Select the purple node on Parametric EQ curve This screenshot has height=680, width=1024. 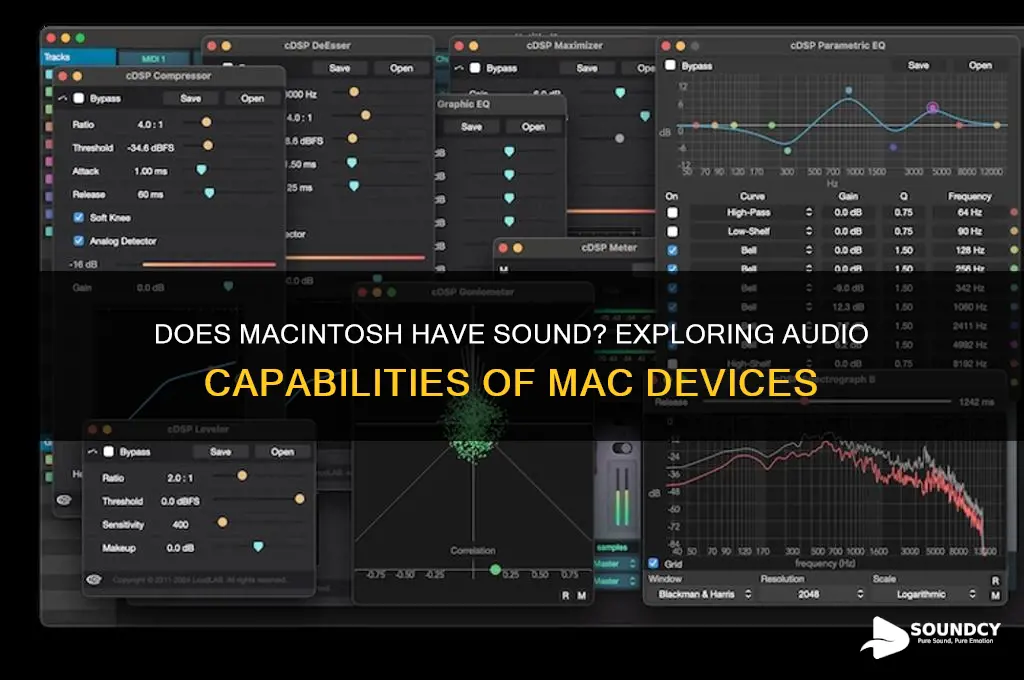coord(933,108)
